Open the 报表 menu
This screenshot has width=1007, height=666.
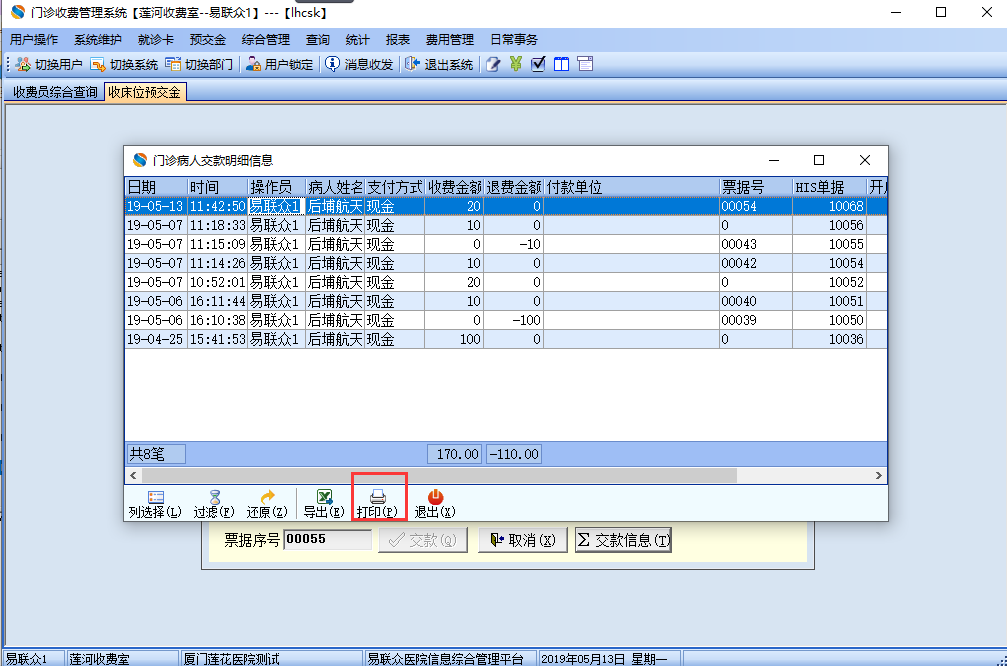coord(398,40)
